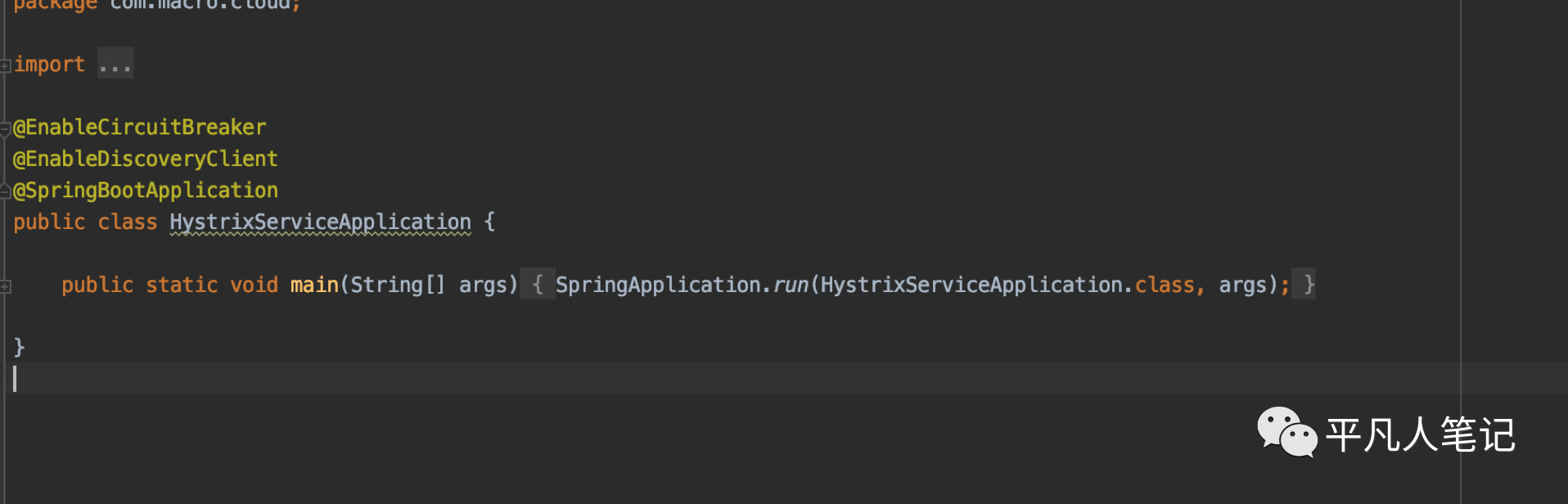1568x504 pixels.
Task: Click the WeChat logo icon
Action: pos(1286,433)
